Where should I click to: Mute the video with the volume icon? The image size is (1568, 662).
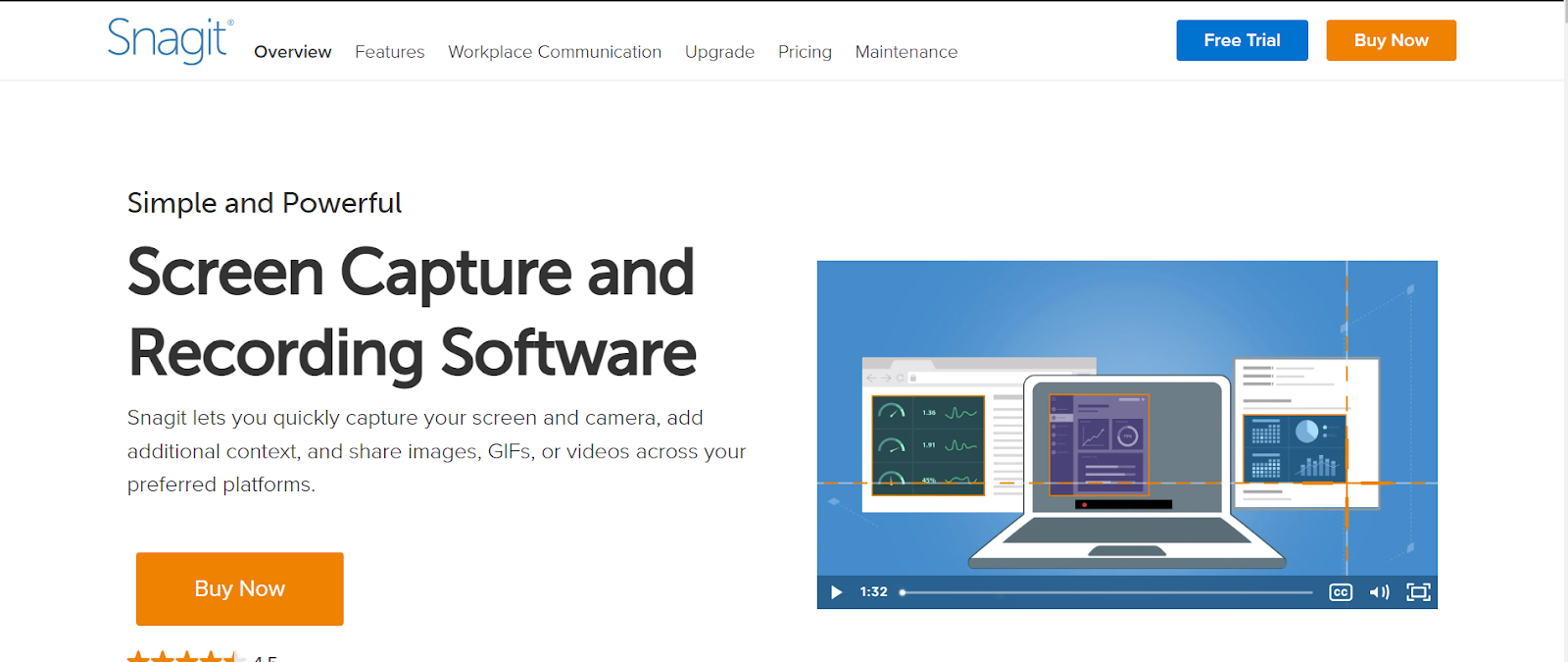(1379, 592)
